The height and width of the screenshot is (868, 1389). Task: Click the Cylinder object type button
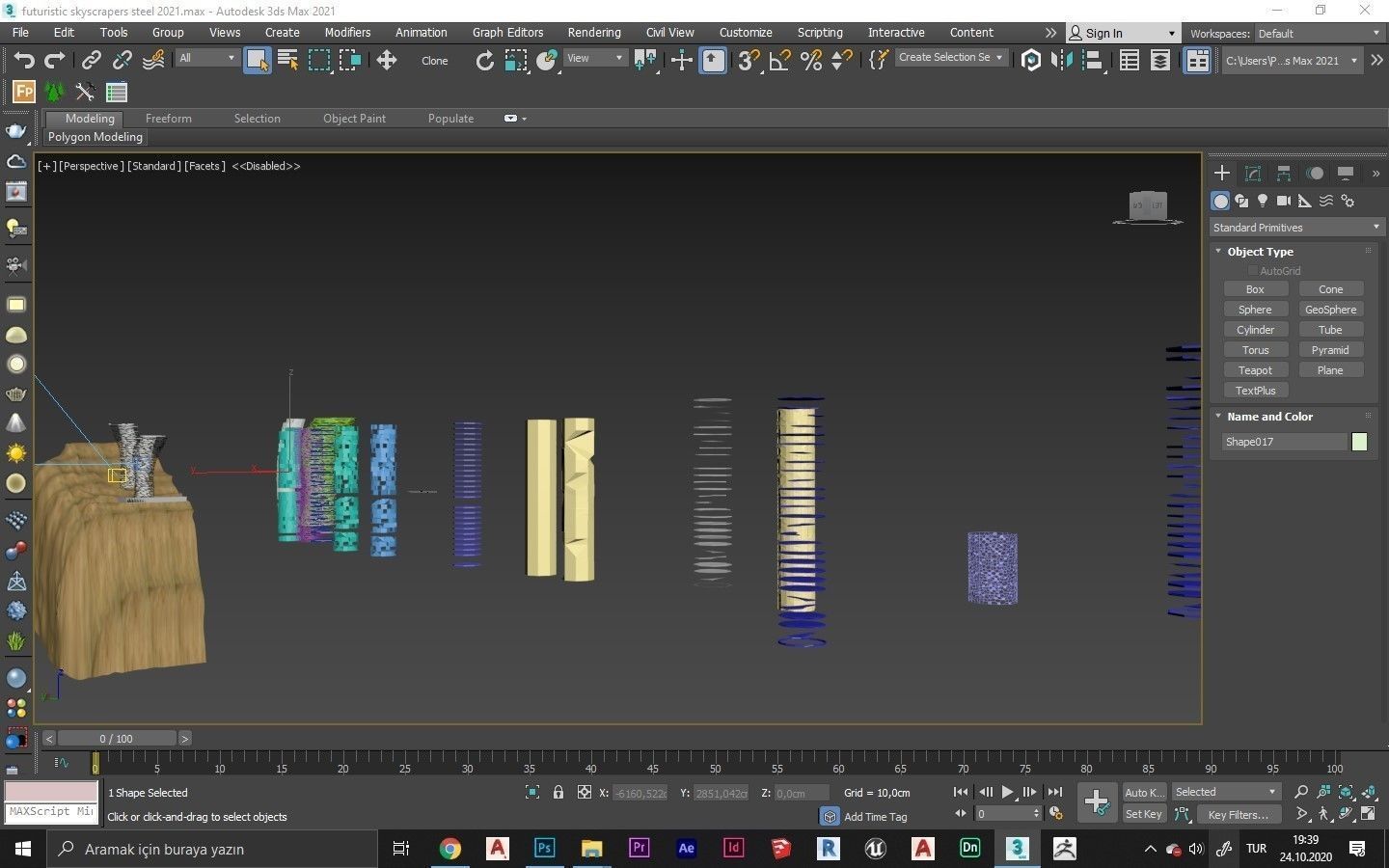point(1255,330)
